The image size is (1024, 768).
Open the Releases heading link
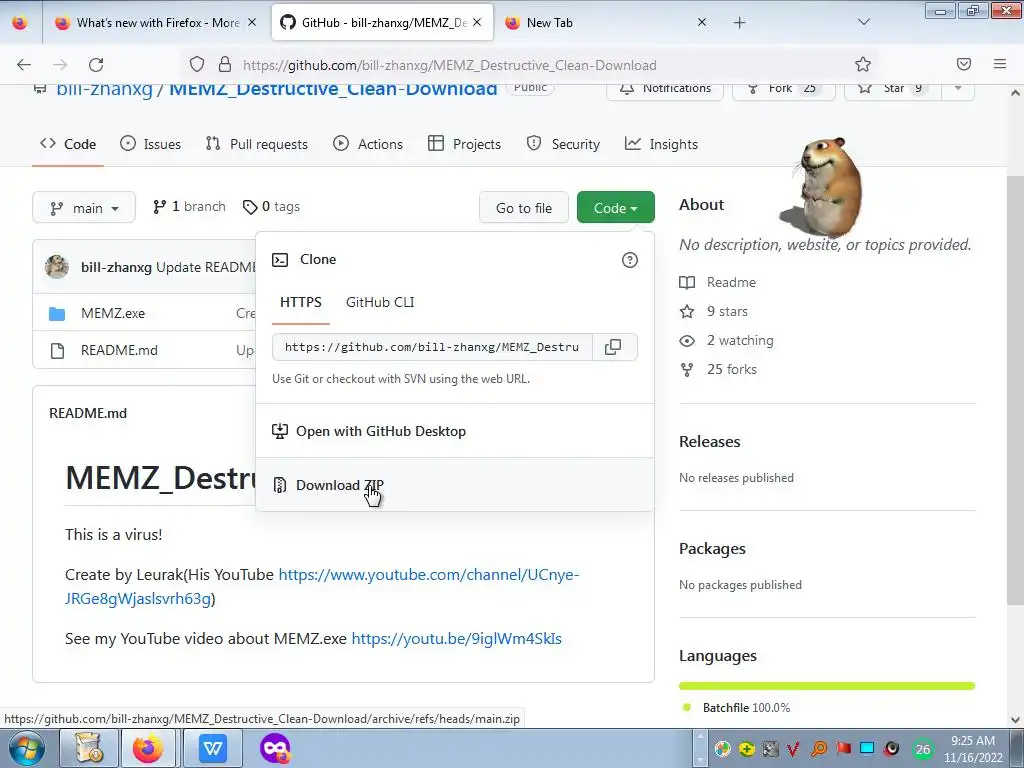pos(709,441)
